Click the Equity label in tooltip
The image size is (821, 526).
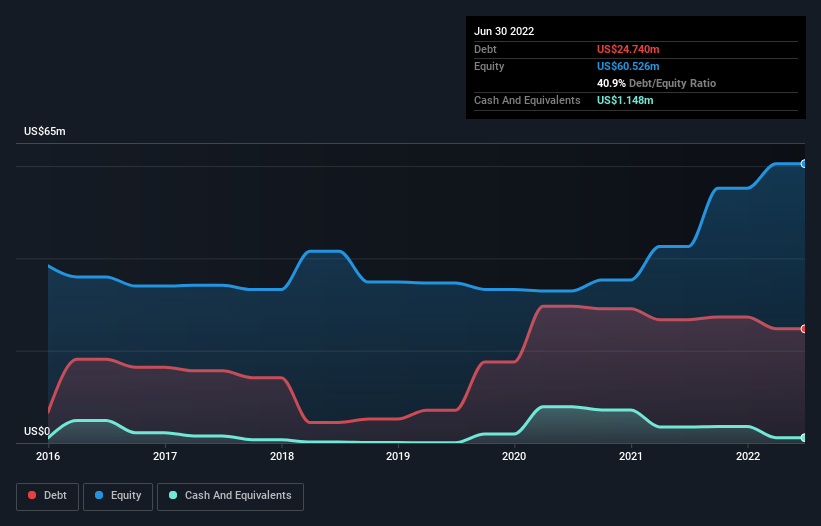[489, 66]
